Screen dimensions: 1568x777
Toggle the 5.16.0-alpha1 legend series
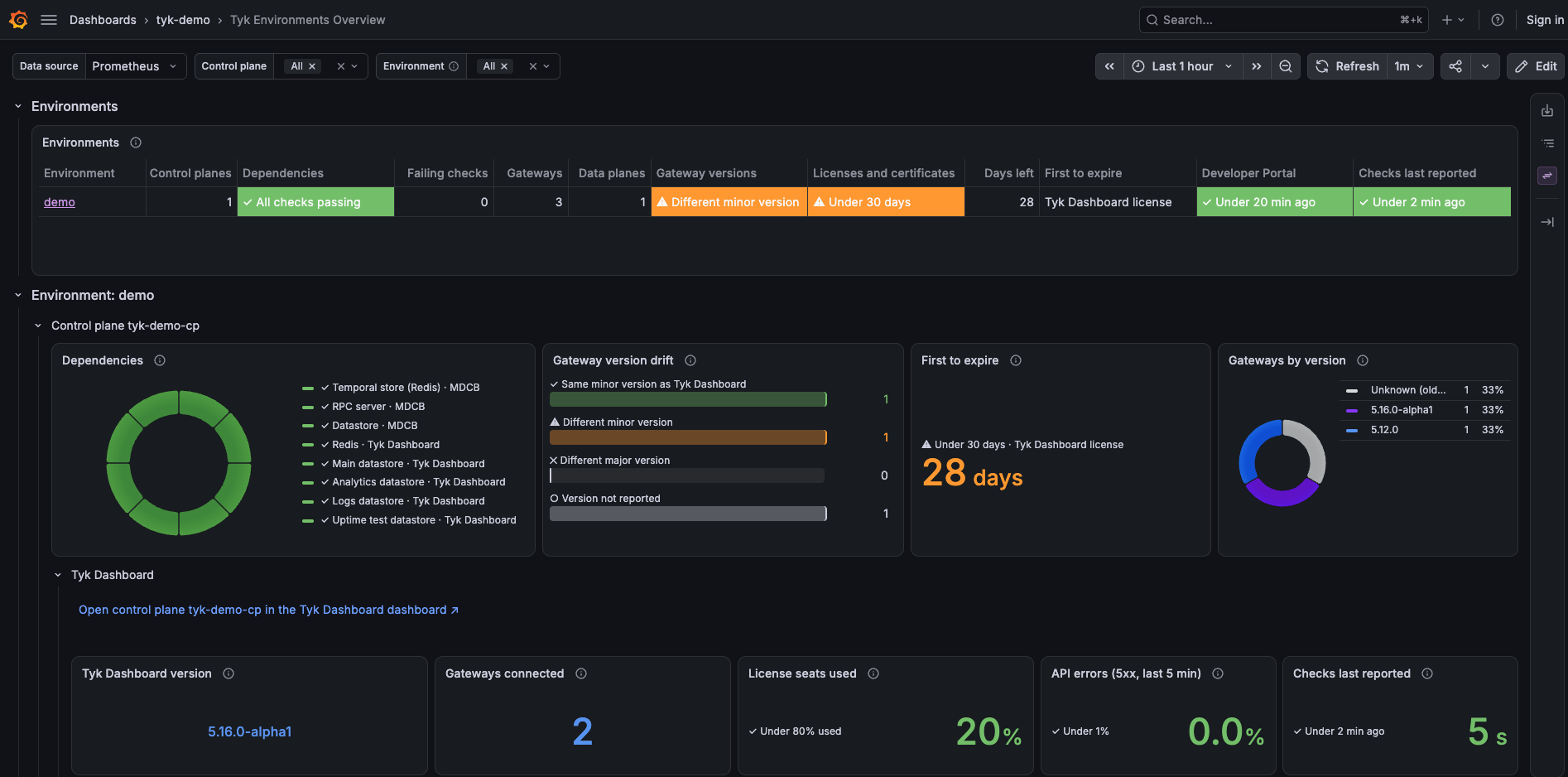point(1402,410)
